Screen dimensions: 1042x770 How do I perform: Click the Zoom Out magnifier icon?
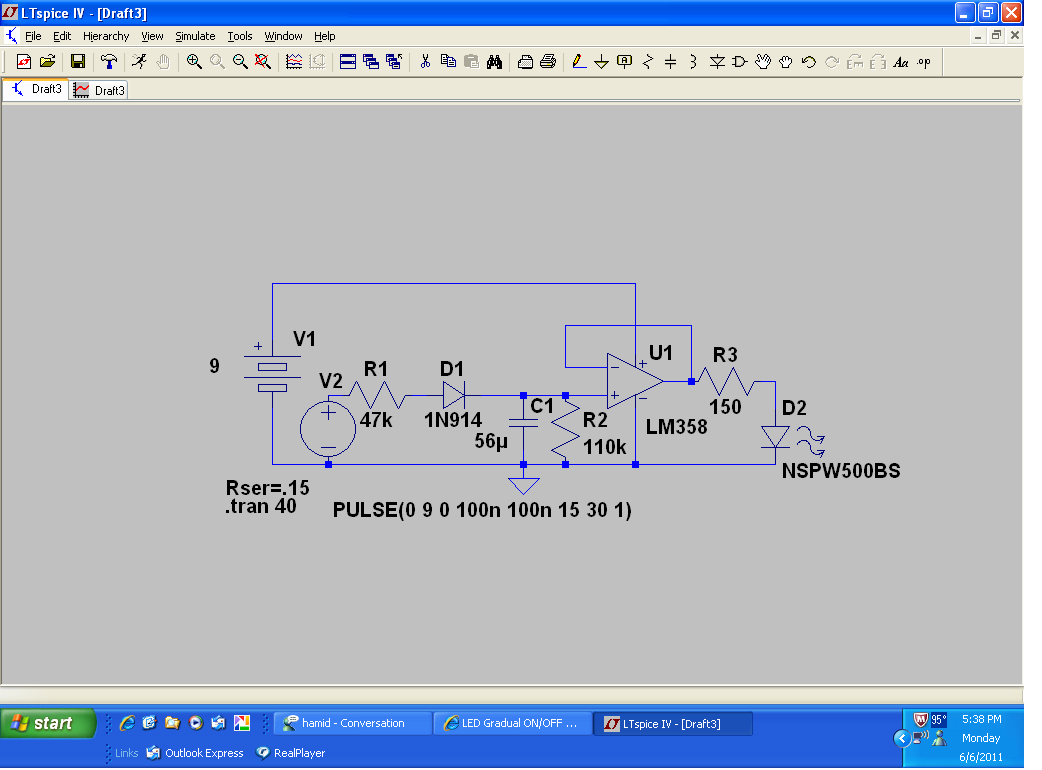[x=240, y=62]
